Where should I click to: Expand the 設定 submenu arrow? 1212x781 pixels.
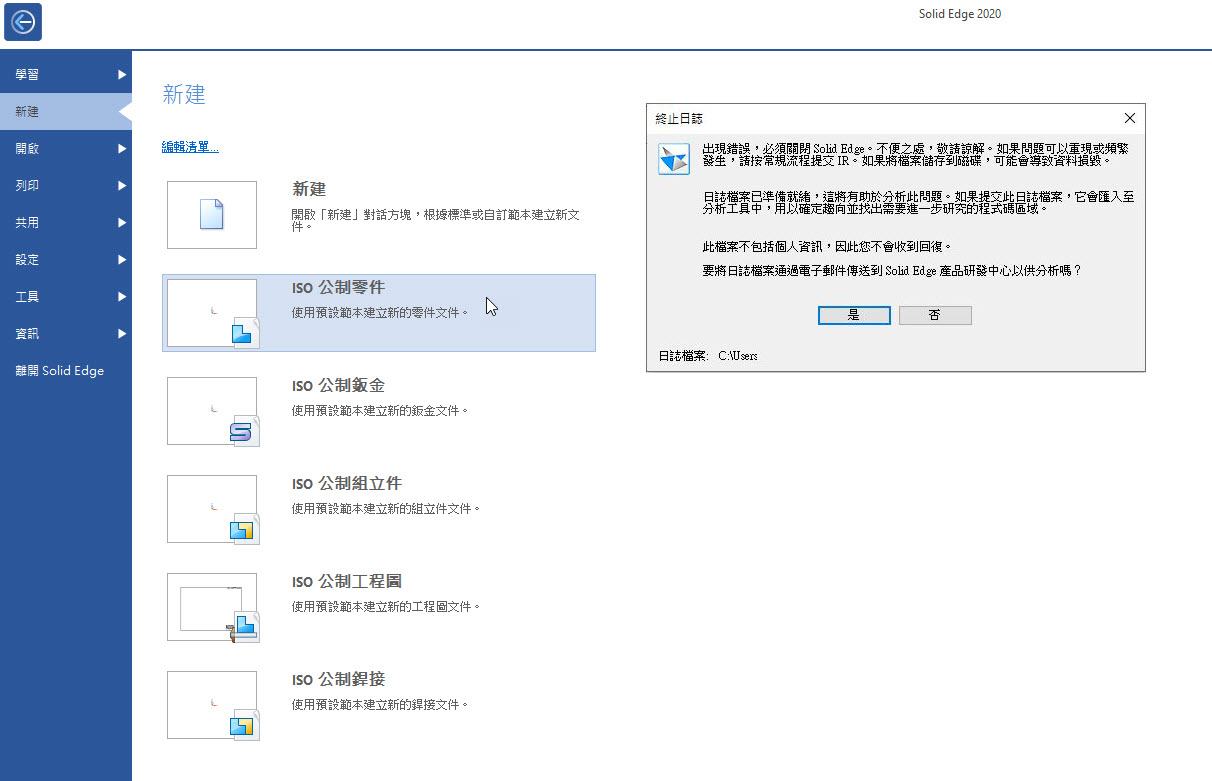click(122, 260)
